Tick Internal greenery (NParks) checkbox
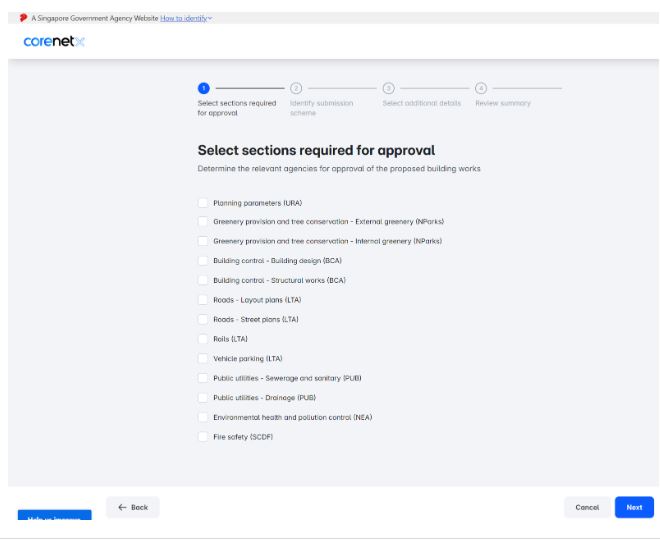Image resolution: width=660 pixels, height=541 pixels. (203, 241)
